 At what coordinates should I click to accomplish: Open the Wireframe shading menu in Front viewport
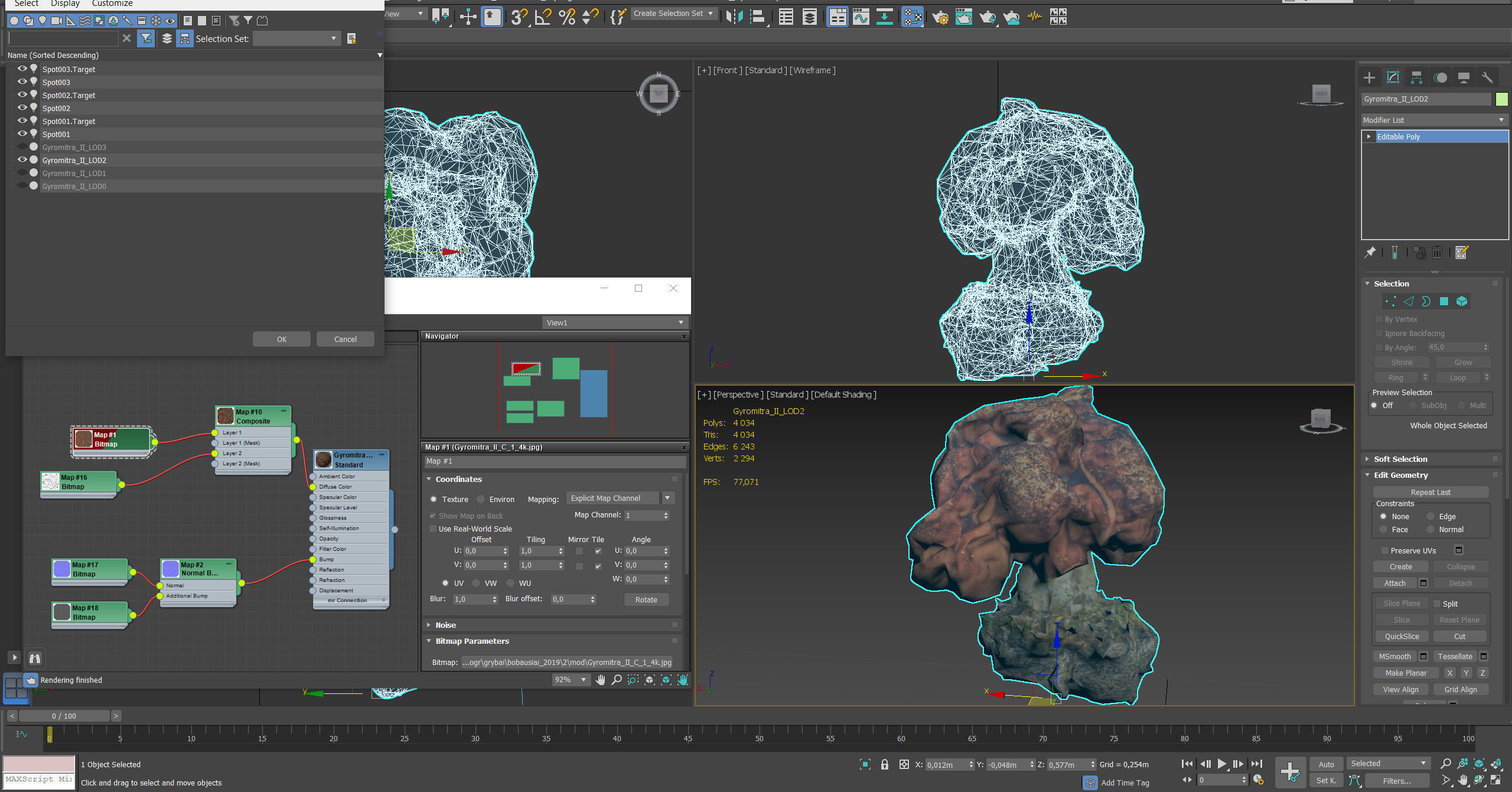[x=813, y=70]
